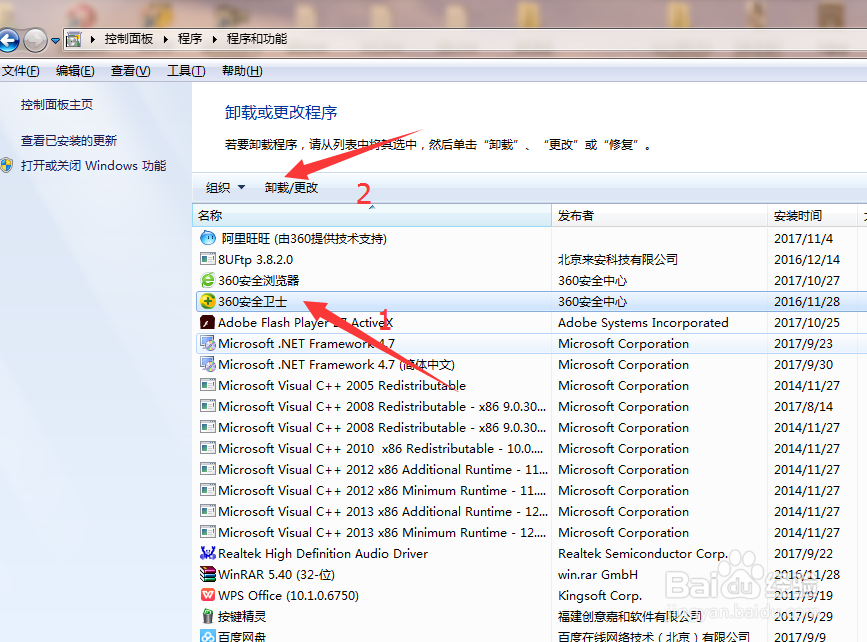Click the shield icon beside Windows 功能
Image resolution: width=867 pixels, height=642 pixels.
point(7,165)
